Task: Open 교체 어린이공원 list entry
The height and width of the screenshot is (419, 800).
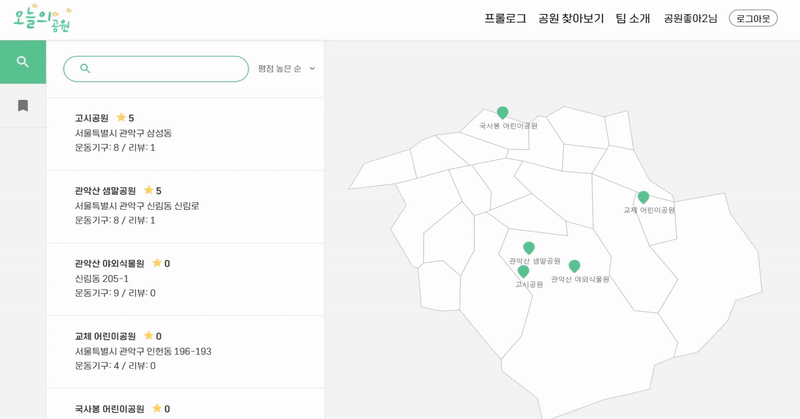Action: pos(185,352)
